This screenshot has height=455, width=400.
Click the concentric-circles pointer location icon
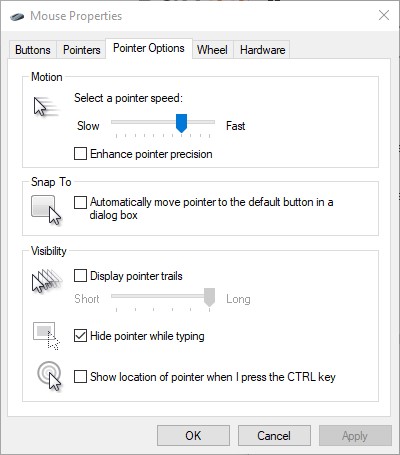49,376
